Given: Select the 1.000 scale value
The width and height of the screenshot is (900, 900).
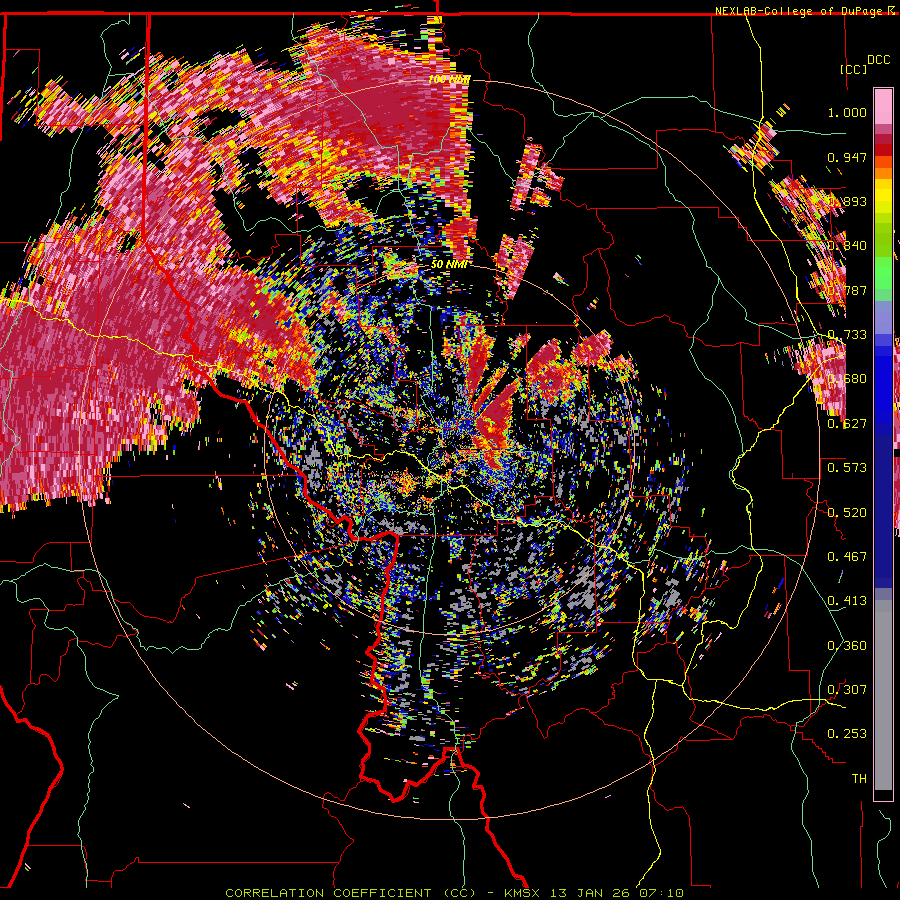Looking at the screenshot, I should pyautogui.click(x=847, y=112).
